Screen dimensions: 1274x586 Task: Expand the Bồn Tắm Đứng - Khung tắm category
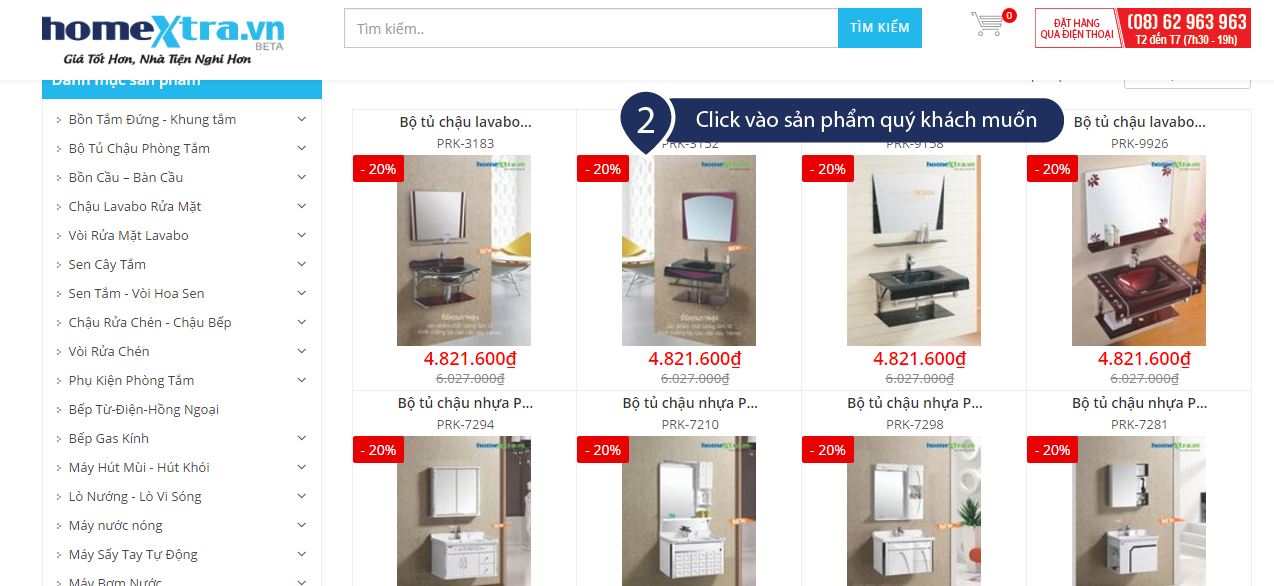(302, 119)
